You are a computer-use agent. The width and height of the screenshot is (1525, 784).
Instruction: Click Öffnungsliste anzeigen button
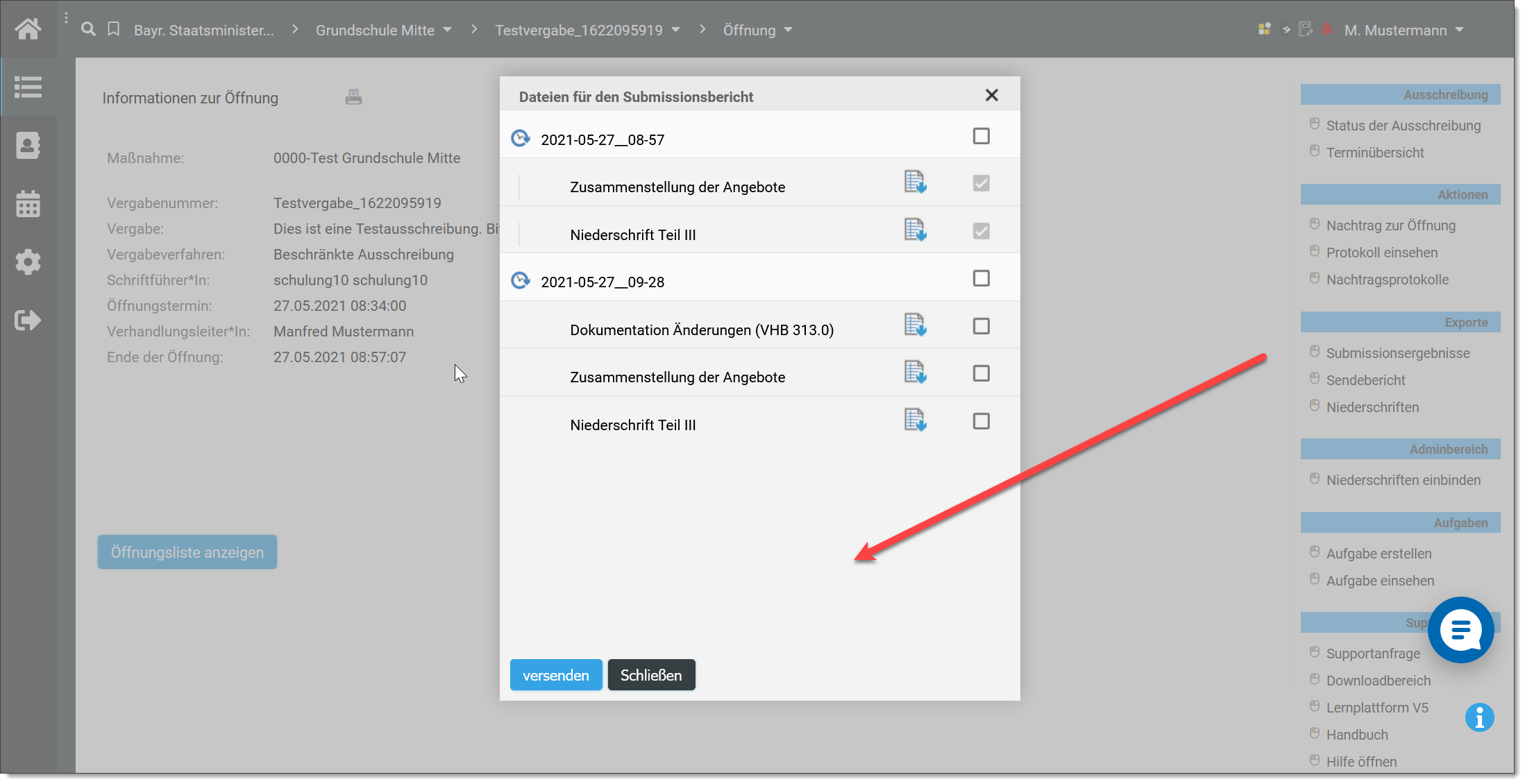tap(187, 552)
